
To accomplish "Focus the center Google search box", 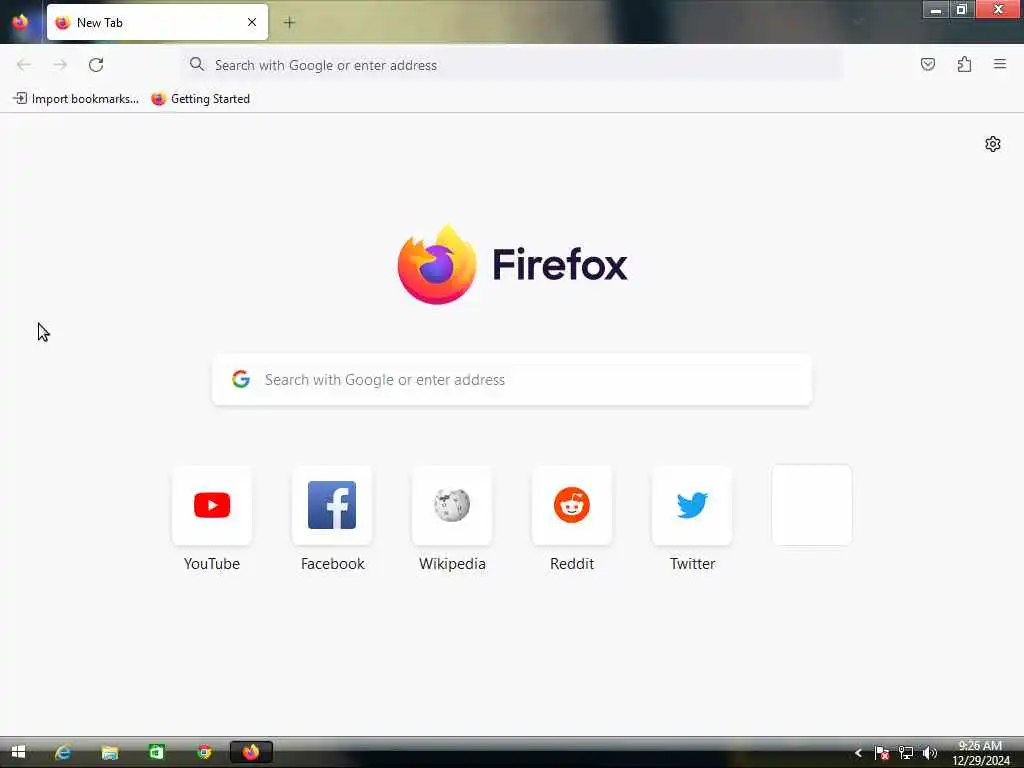I will coord(512,379).
